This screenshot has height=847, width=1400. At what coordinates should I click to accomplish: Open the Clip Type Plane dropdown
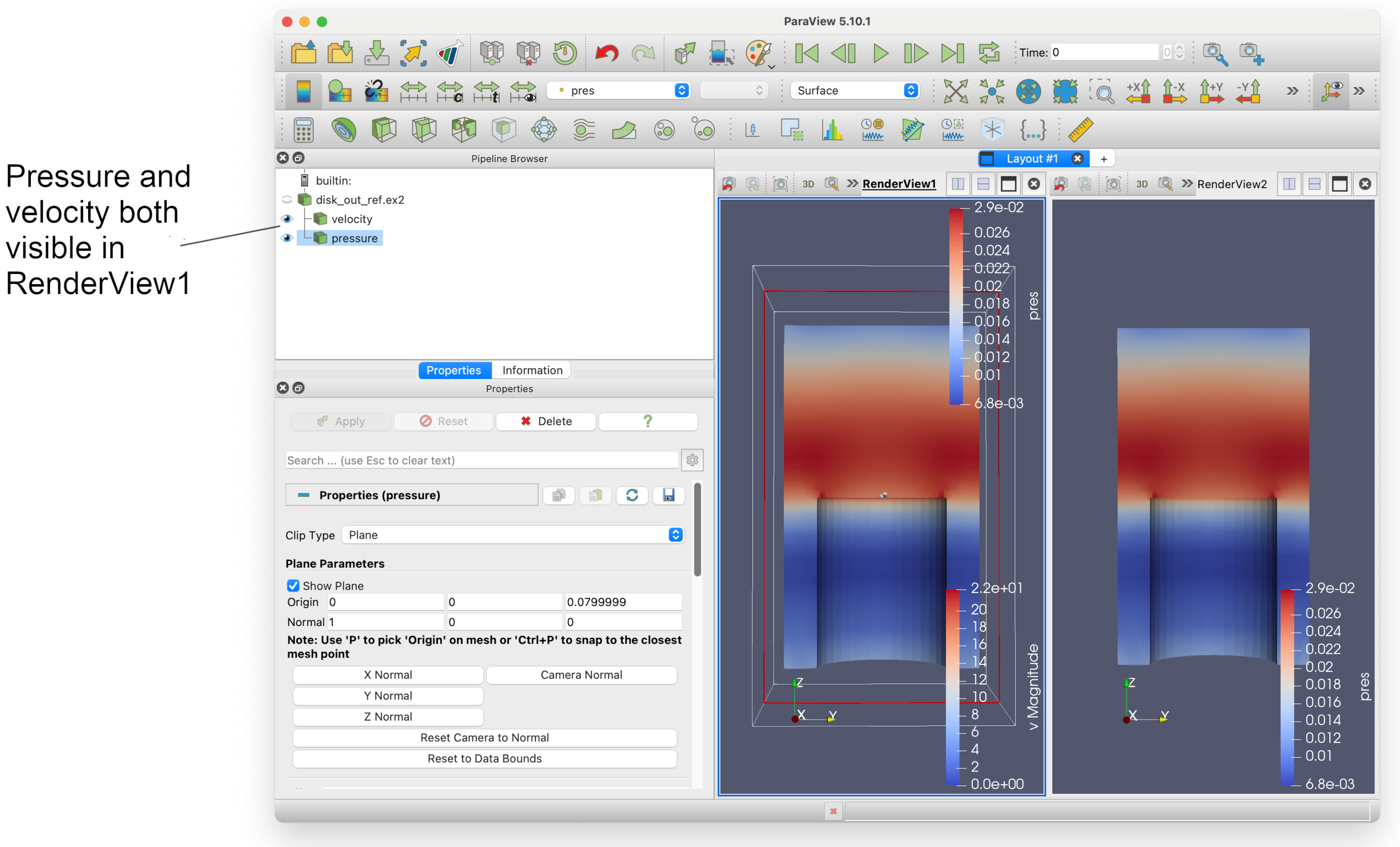[x=512, y=534]
